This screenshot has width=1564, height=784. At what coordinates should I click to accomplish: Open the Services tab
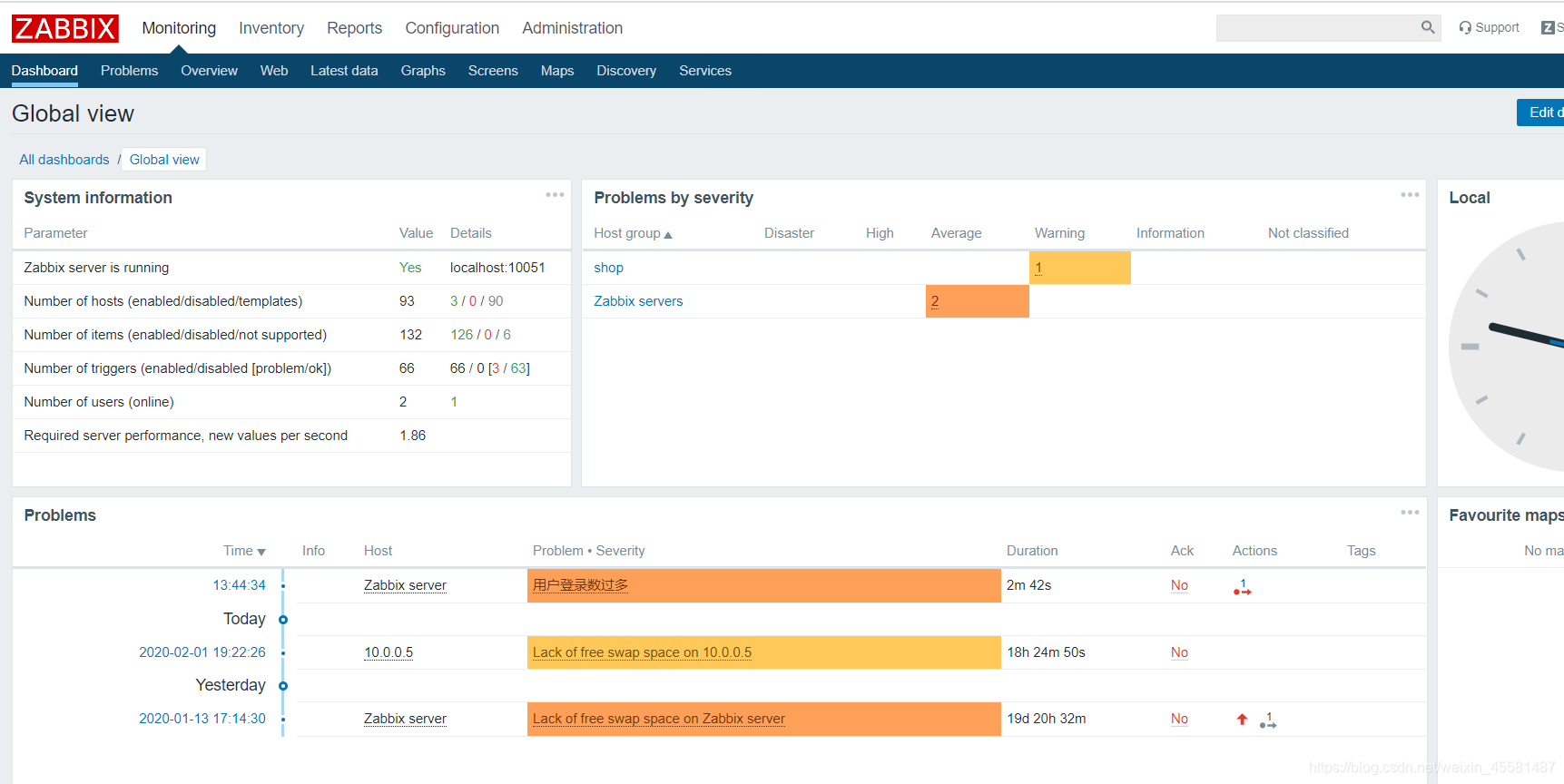pyautogui.click(x=705, y=71)
